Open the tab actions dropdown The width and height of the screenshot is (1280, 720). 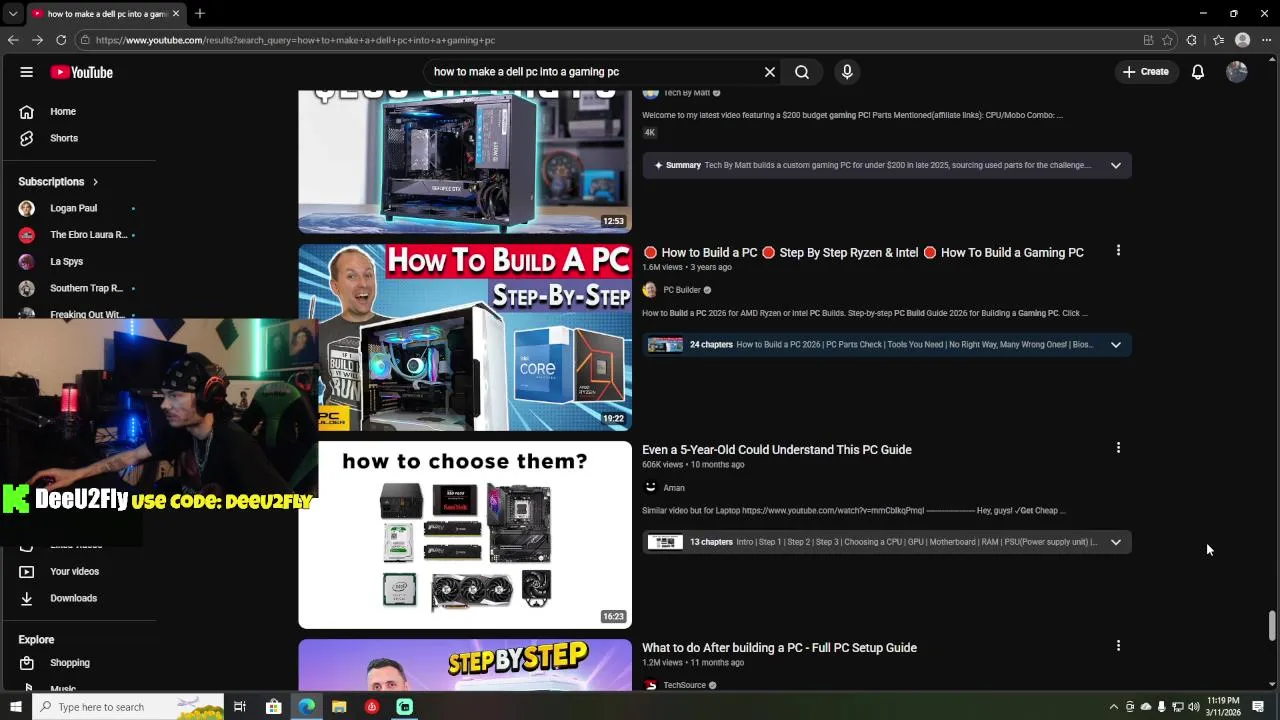pyautogui.click(x=13, y=14)
